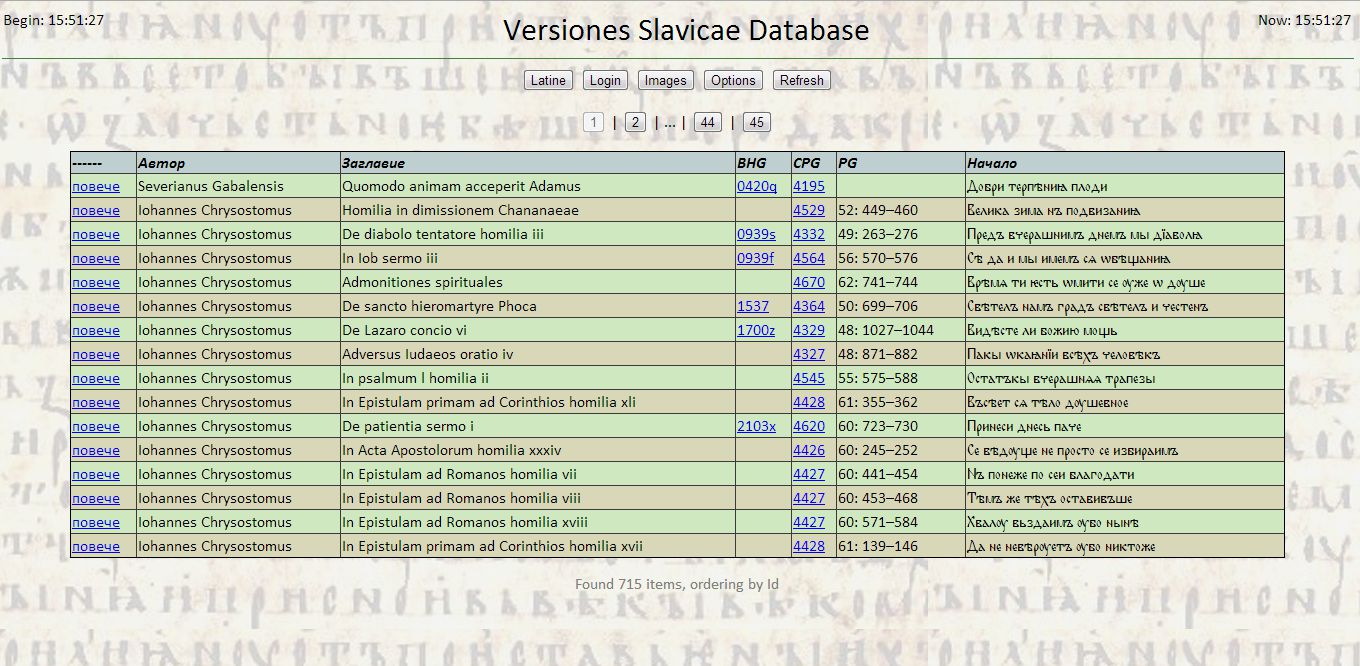Follow BHG link 1537
Viewport: 1360px width, 666px height.
pos(753,306)
